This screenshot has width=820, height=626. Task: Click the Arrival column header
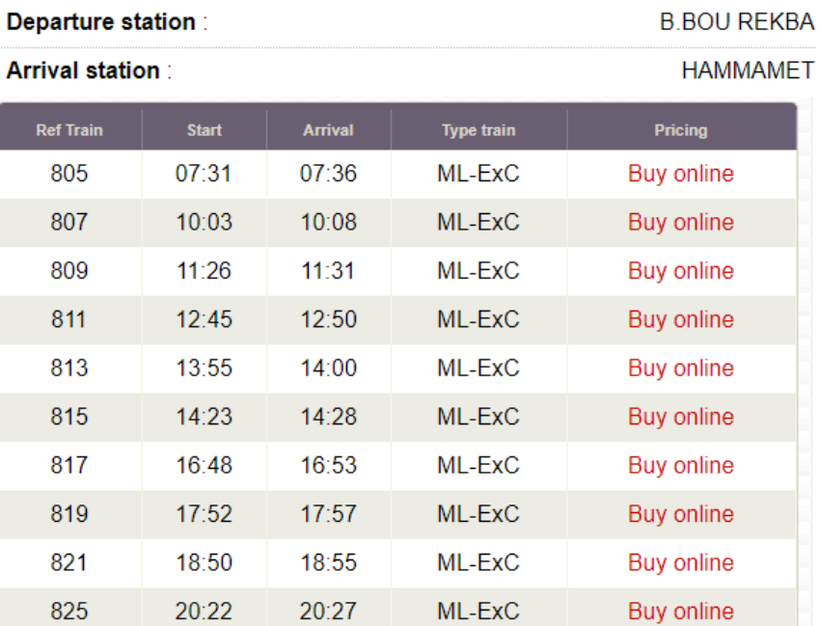tap(328, 130)
